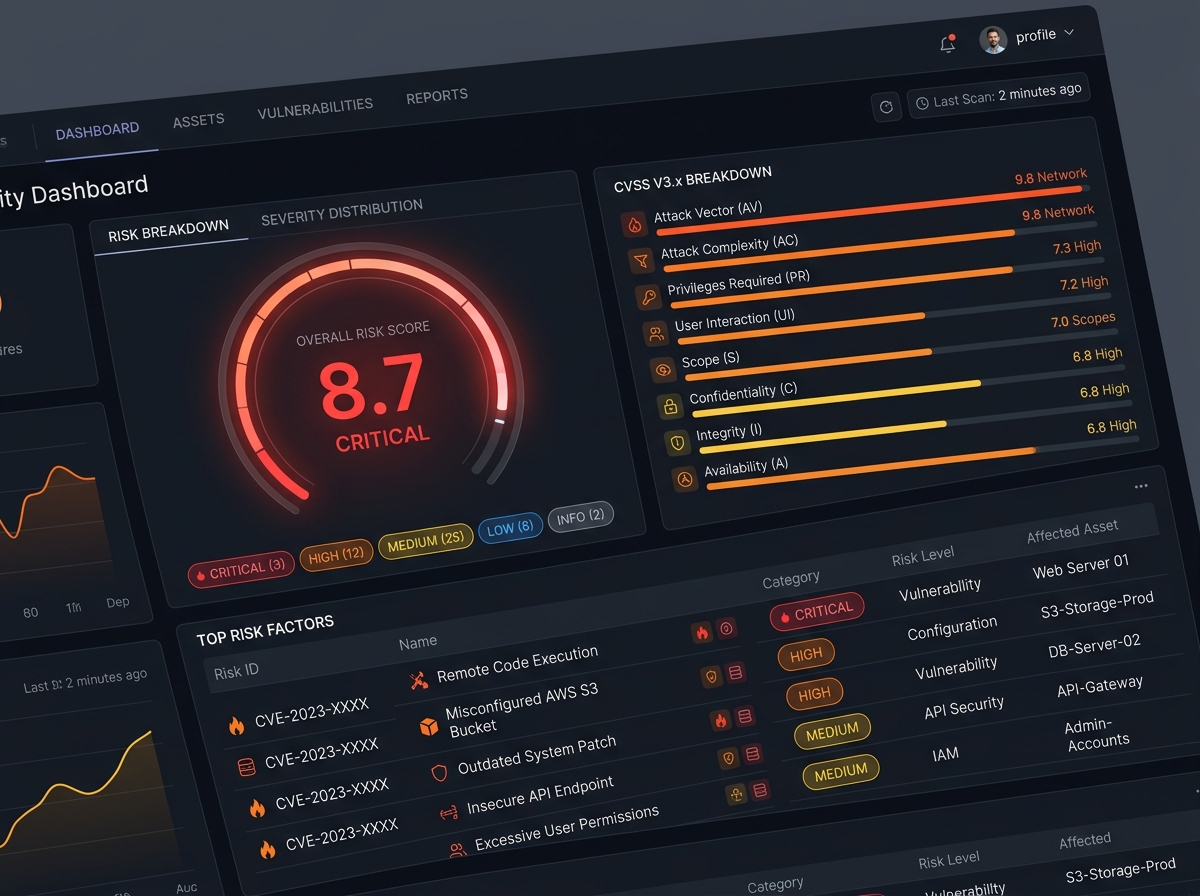The height and width of the screenshot is (896, 1200).
Task: Click database icon beside second CVE-2023-XXXX entry
Action: pyautogui.click(x=246, y=767)
